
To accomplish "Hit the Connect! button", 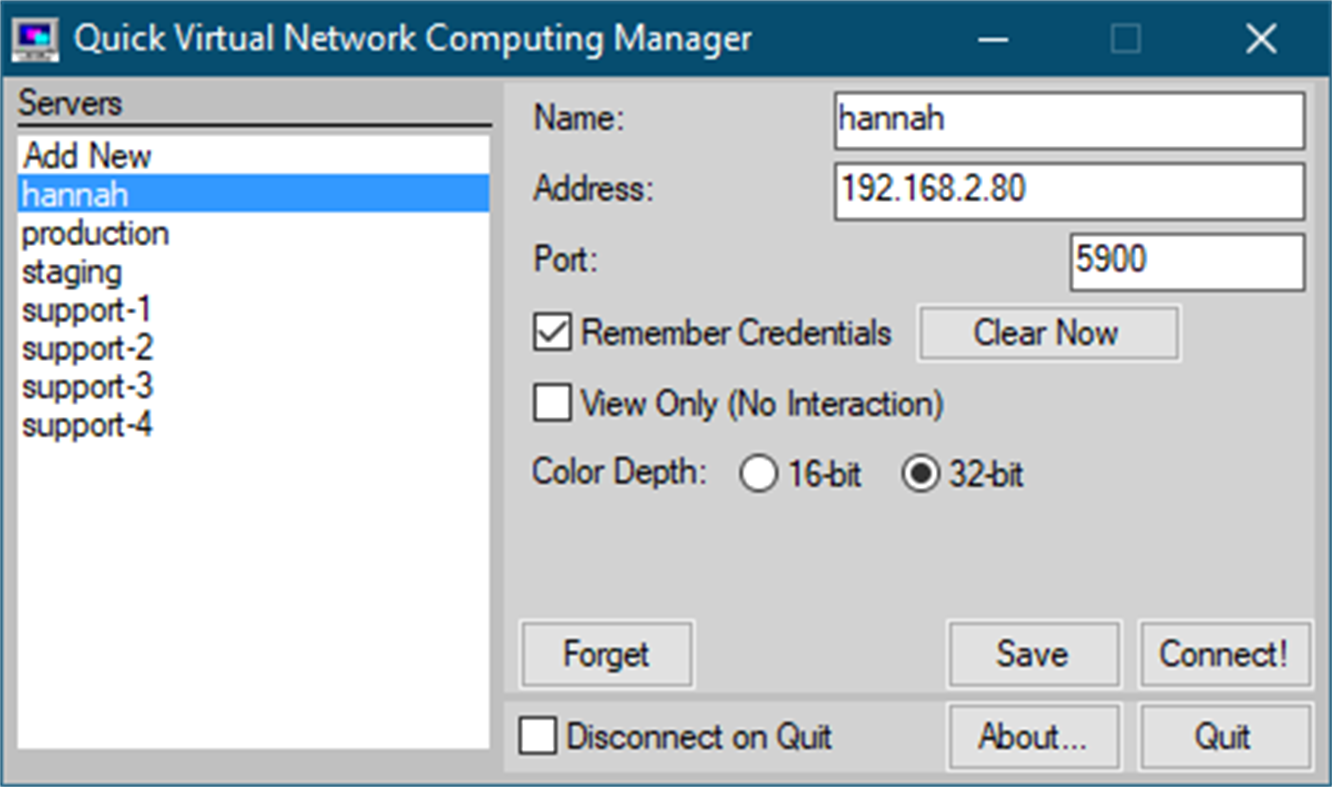I will 1223,654.
